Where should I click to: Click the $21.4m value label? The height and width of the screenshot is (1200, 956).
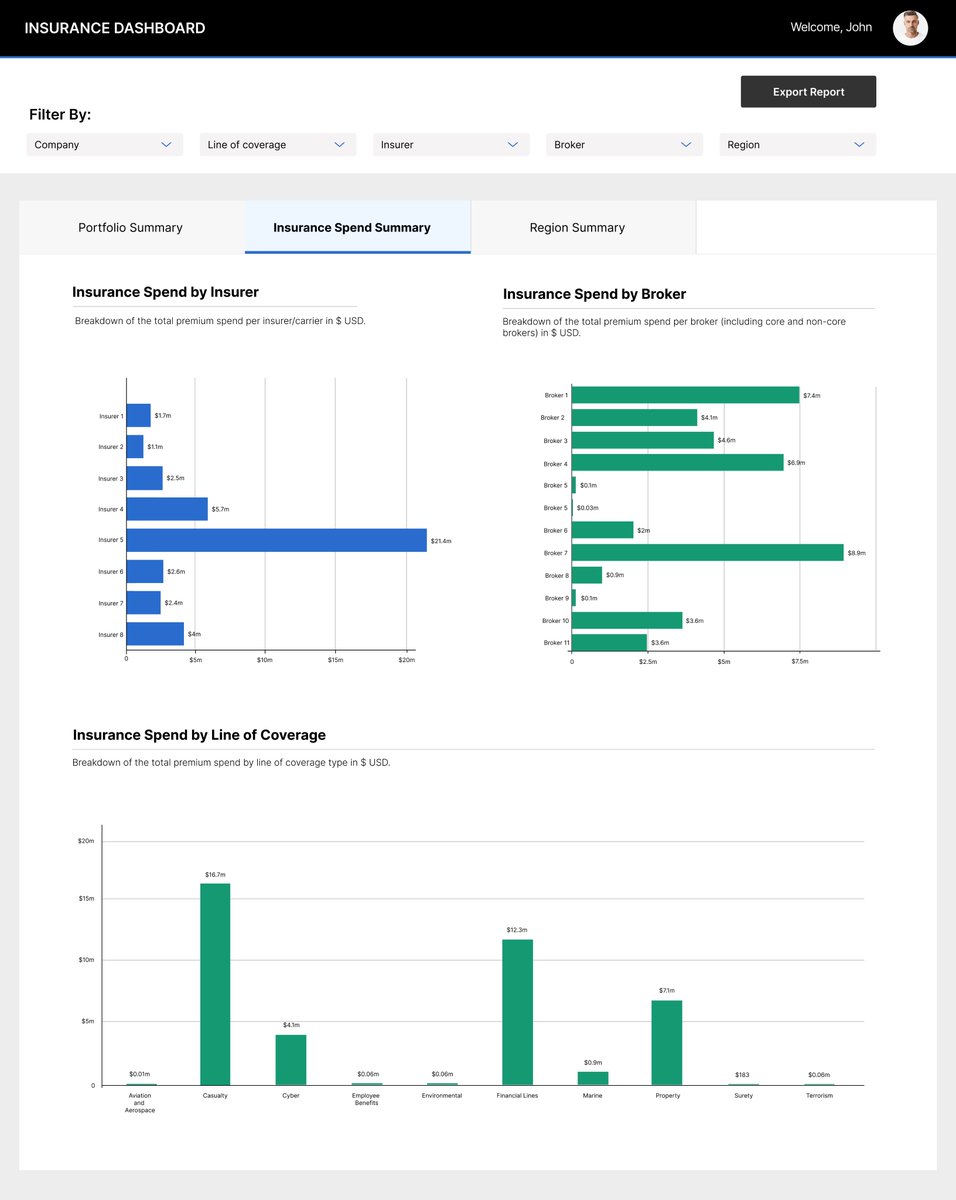click(x=441, y=541)
